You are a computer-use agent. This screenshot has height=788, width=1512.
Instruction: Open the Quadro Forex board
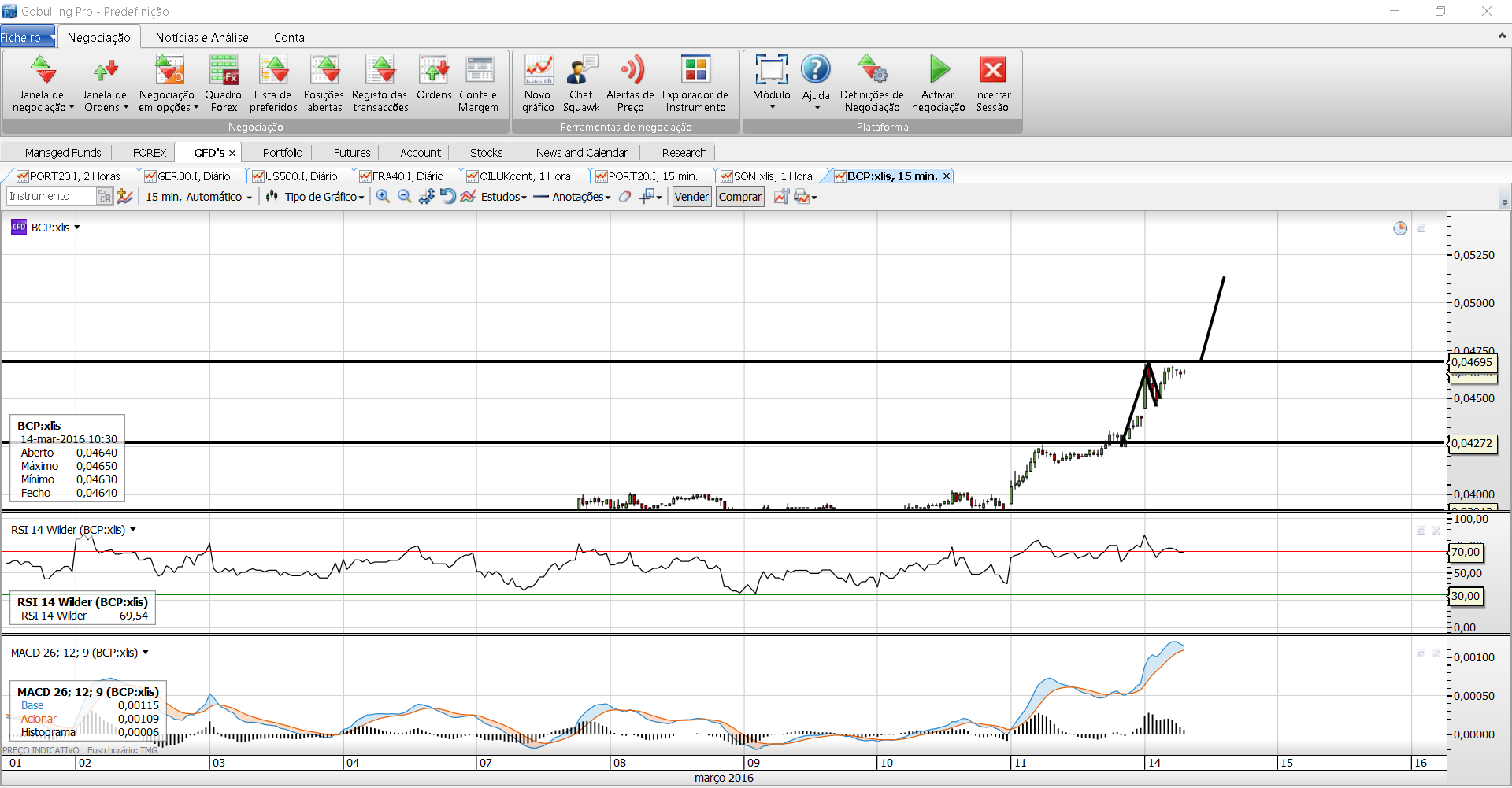224,84
